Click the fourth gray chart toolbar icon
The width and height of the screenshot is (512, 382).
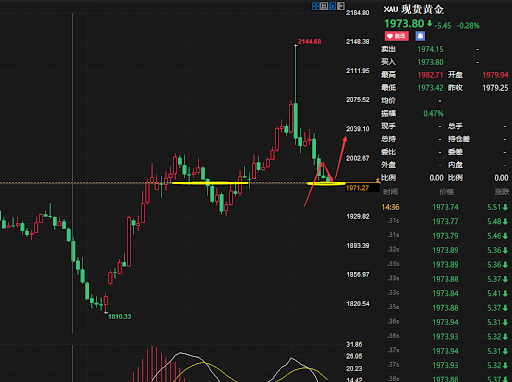tap(341, 6)
